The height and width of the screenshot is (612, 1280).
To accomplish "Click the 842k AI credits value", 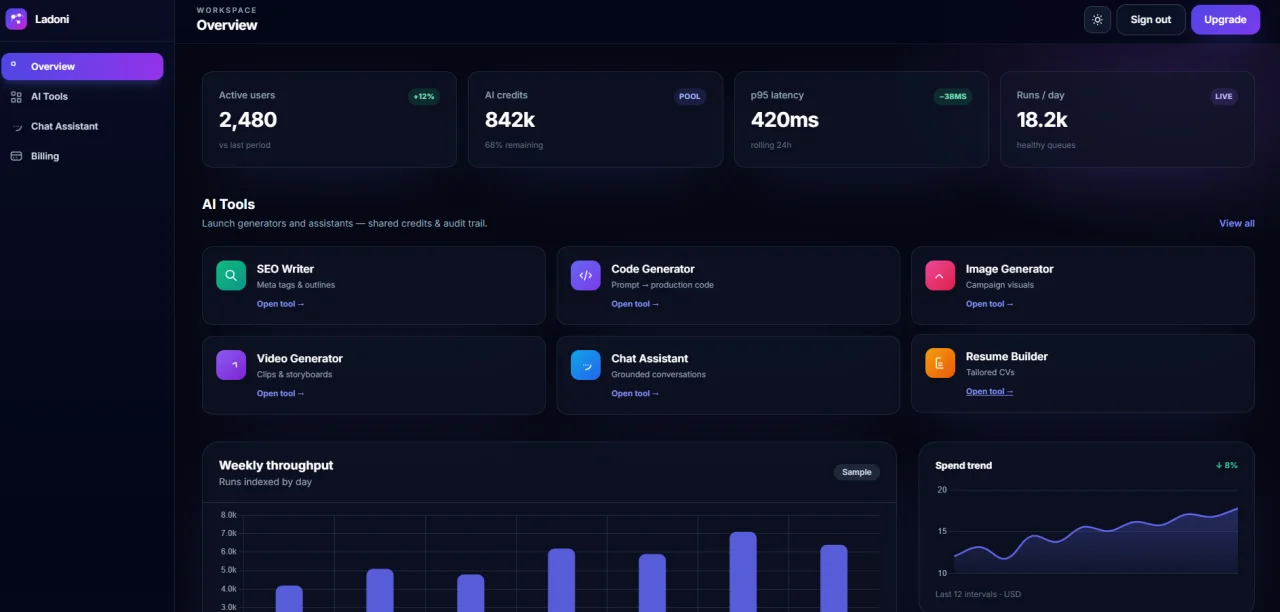I will 510,120.
